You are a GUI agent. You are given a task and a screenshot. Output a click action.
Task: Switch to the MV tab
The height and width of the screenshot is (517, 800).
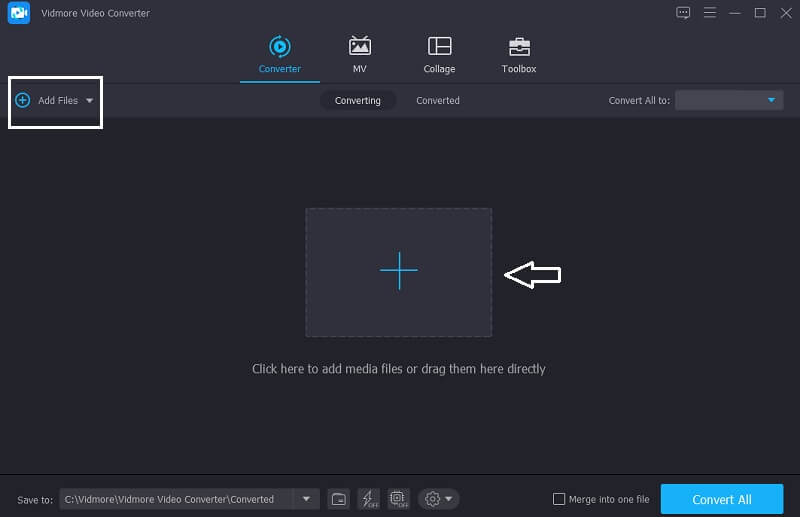pyautogui.click(x=359, y=54)
